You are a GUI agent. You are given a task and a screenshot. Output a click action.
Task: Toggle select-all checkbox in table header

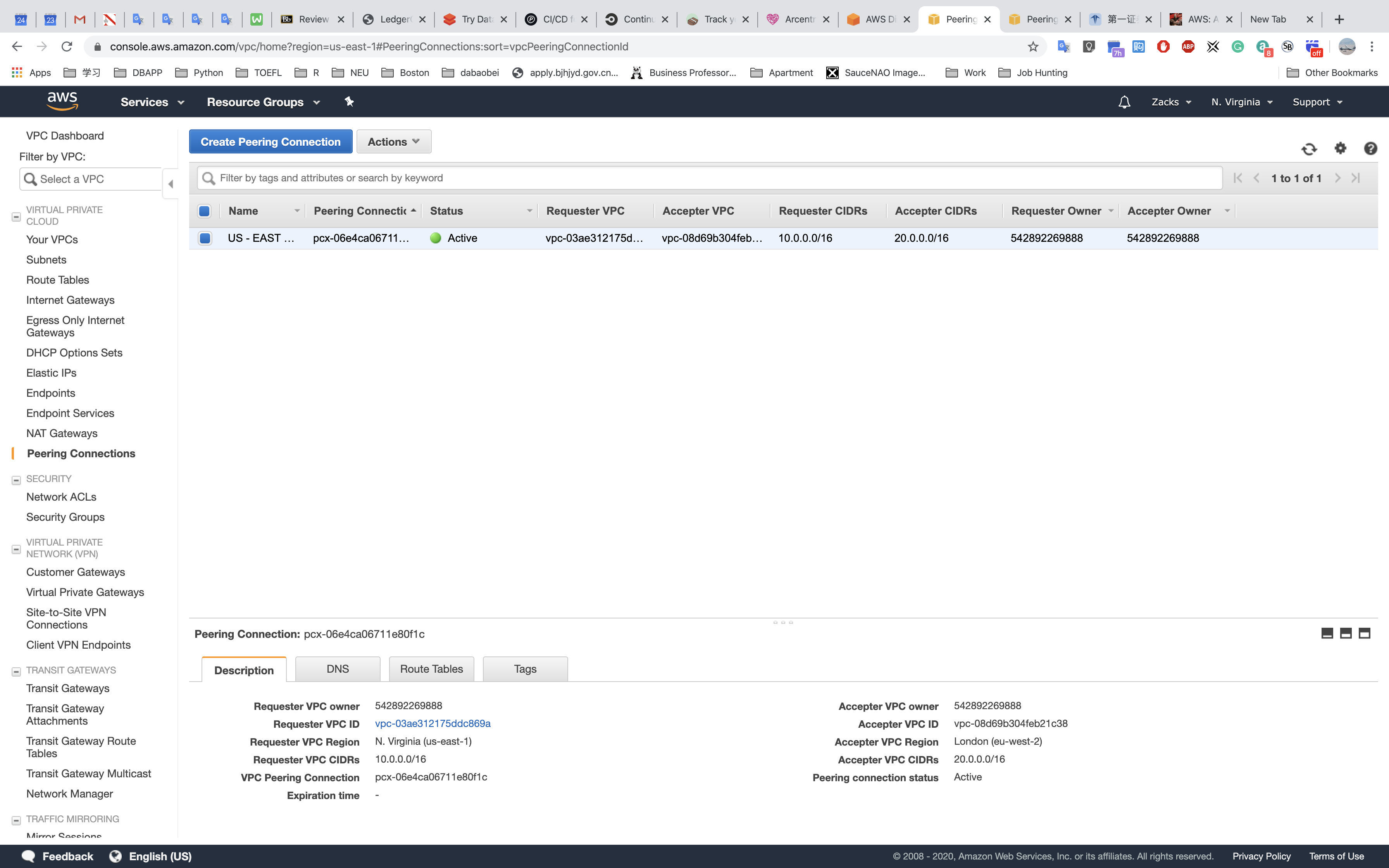204,211
